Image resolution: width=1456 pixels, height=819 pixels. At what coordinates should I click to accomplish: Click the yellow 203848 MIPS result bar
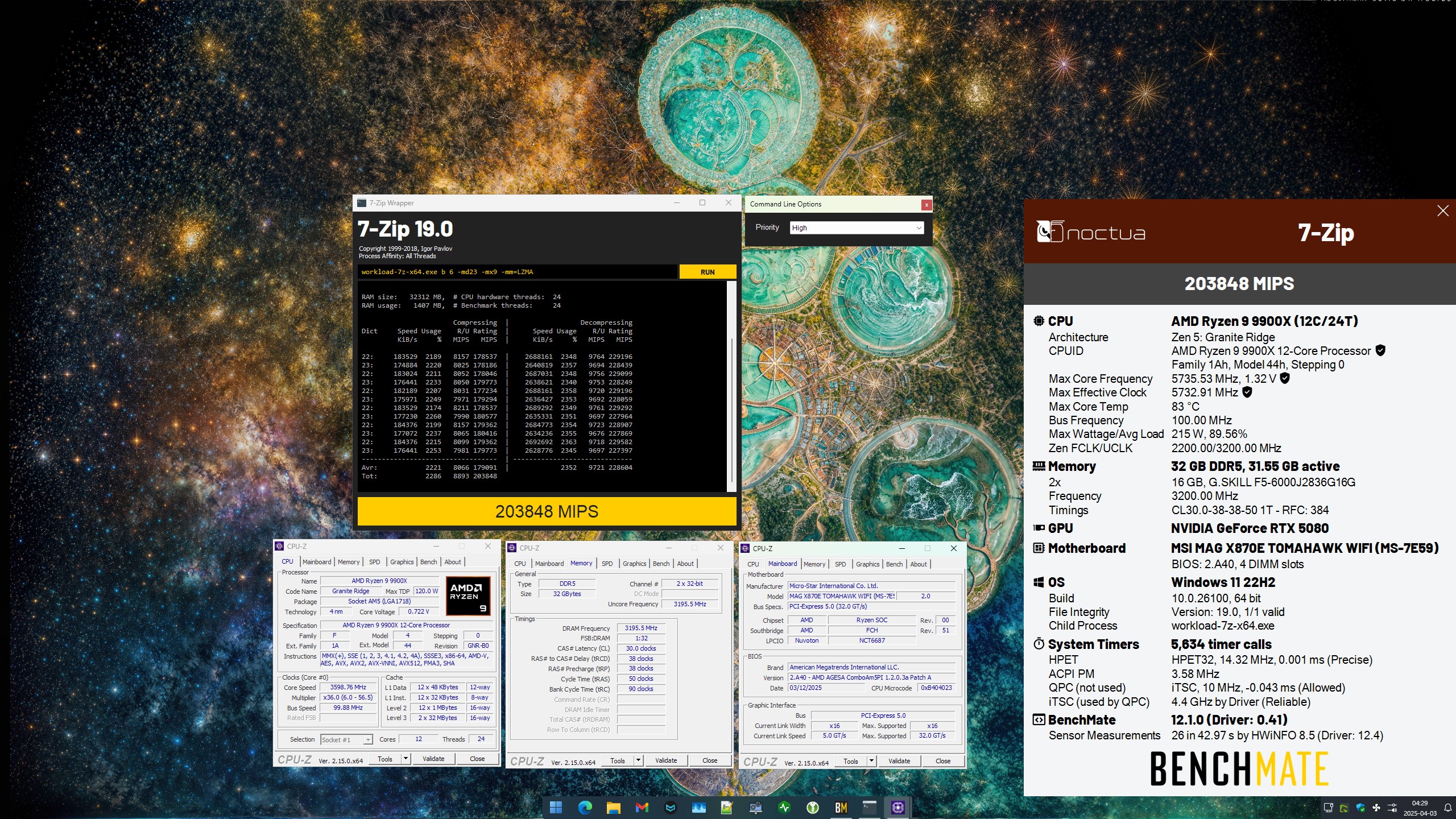547,511
